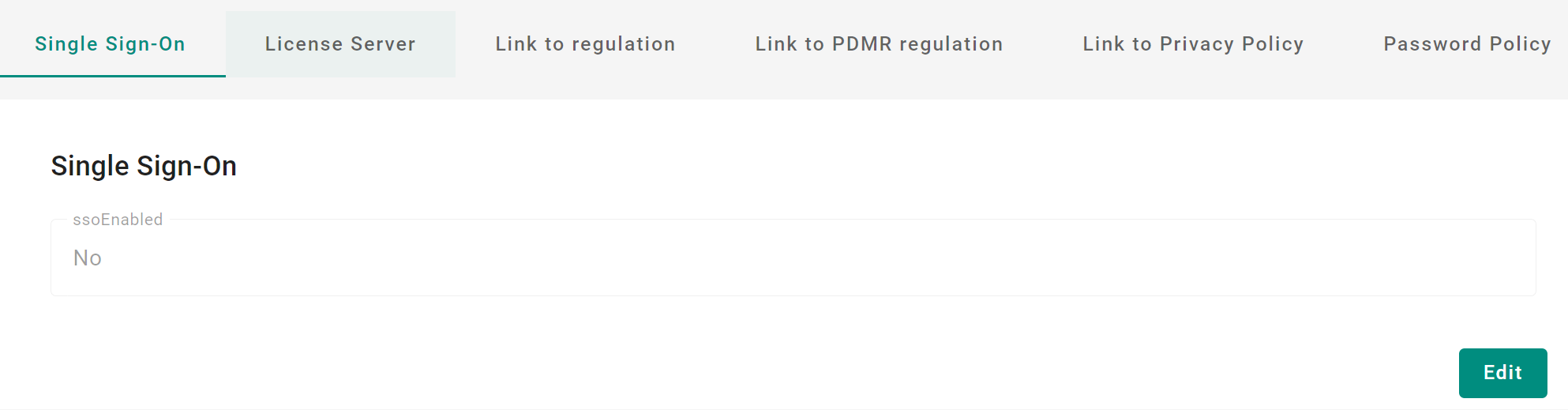Click the Single Sign-On section heading
This screenshot has height=410, width=1568.
(x=144, y=166)
